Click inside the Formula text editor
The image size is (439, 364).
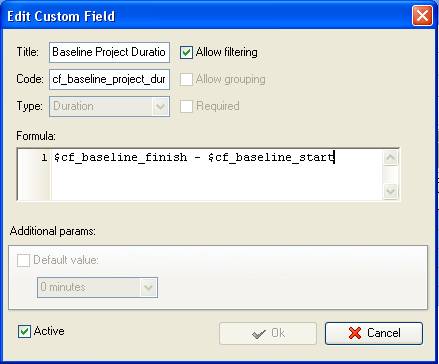coord(217,174)
